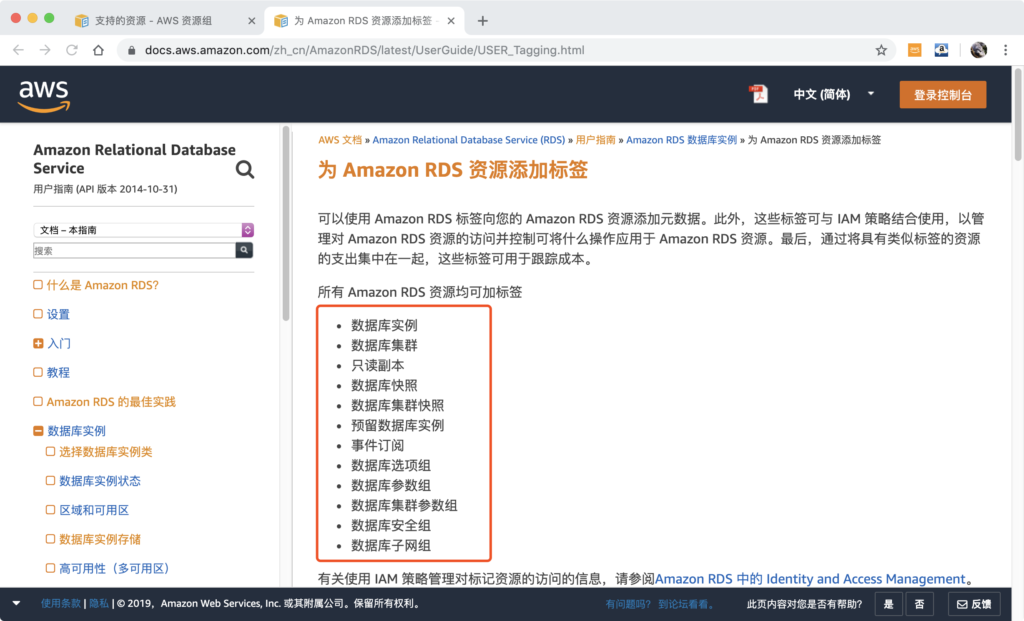
Task: Open 文档 - 本指南 scope dropdown
Action: (x=143, y=230)
